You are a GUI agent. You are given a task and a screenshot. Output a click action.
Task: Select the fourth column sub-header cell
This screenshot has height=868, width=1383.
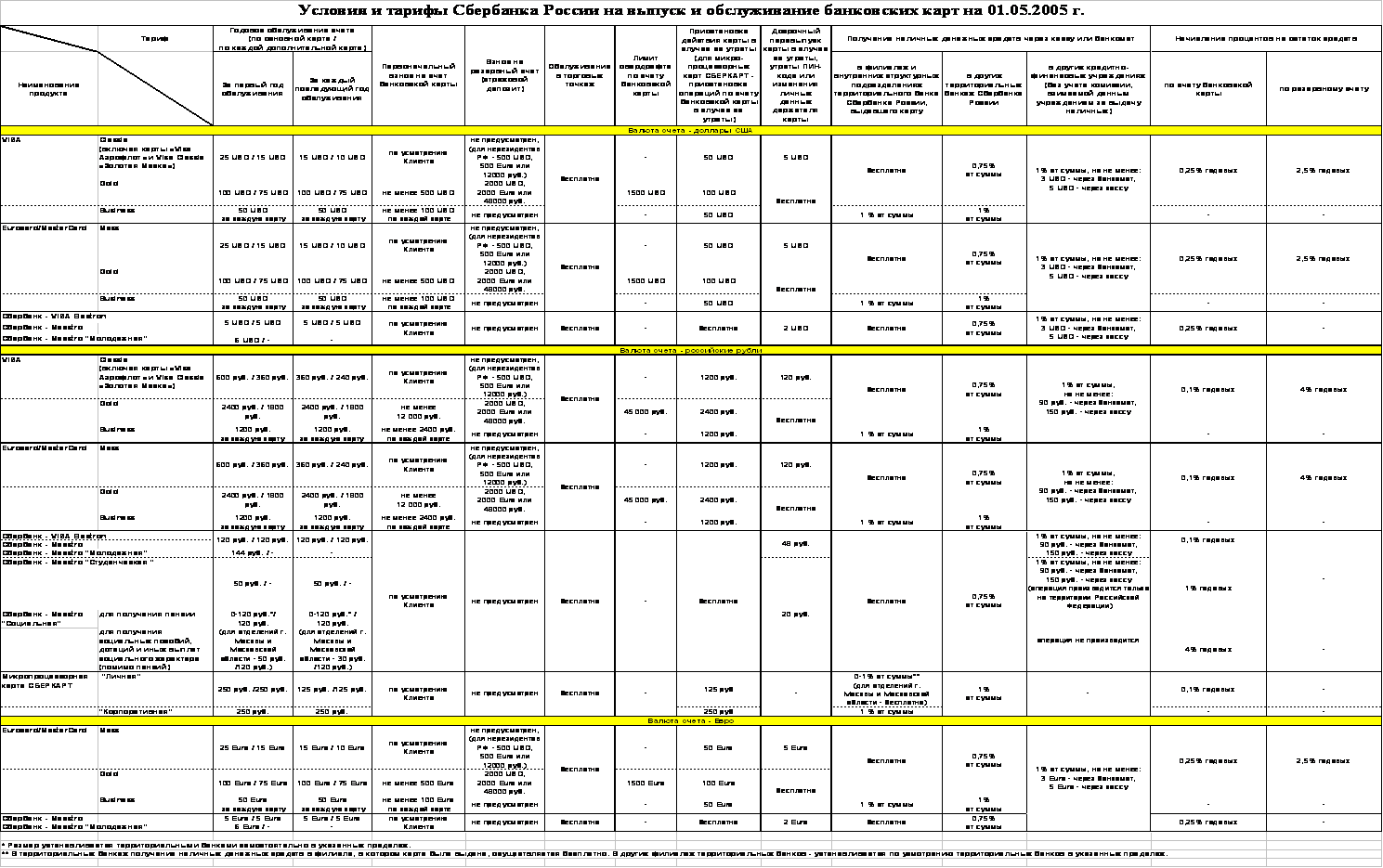tap(333, 89)
